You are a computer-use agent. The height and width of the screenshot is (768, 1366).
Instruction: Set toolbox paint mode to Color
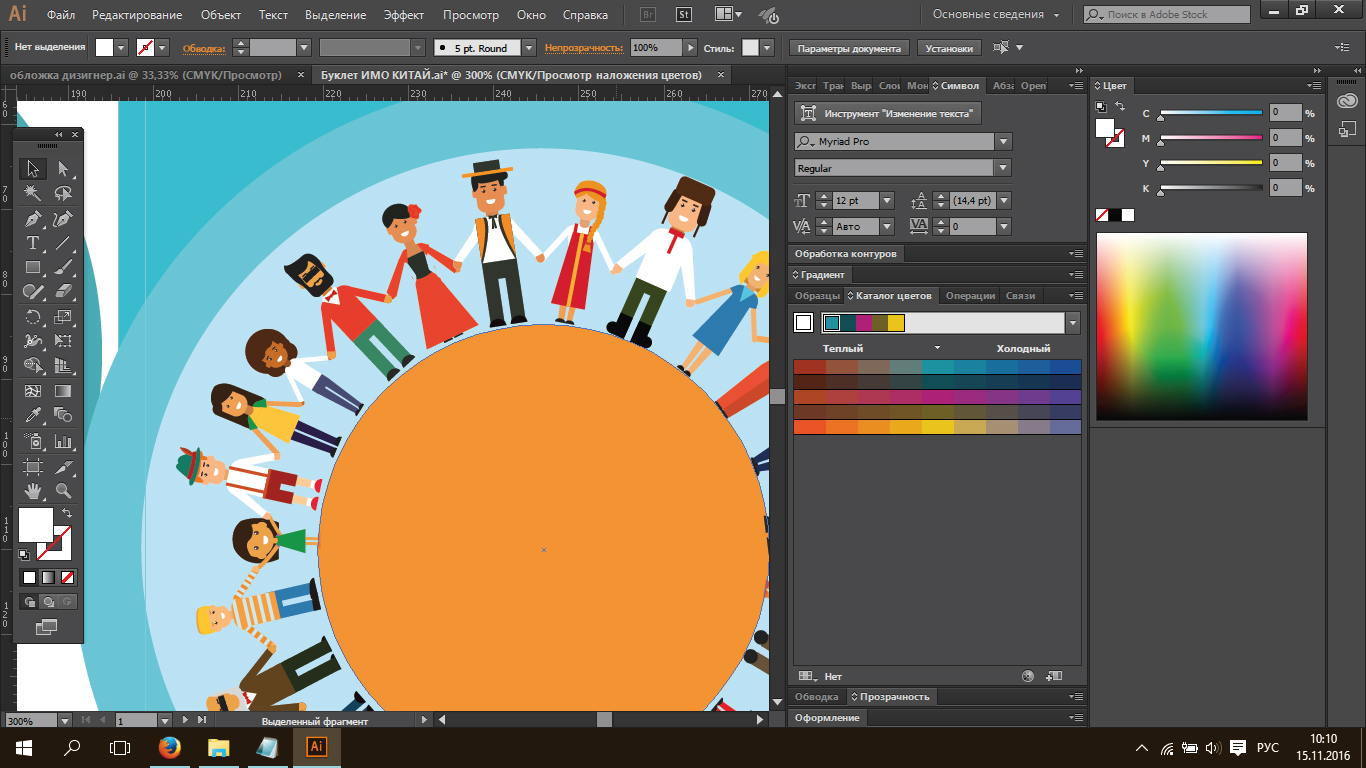(x=29, y=577)
